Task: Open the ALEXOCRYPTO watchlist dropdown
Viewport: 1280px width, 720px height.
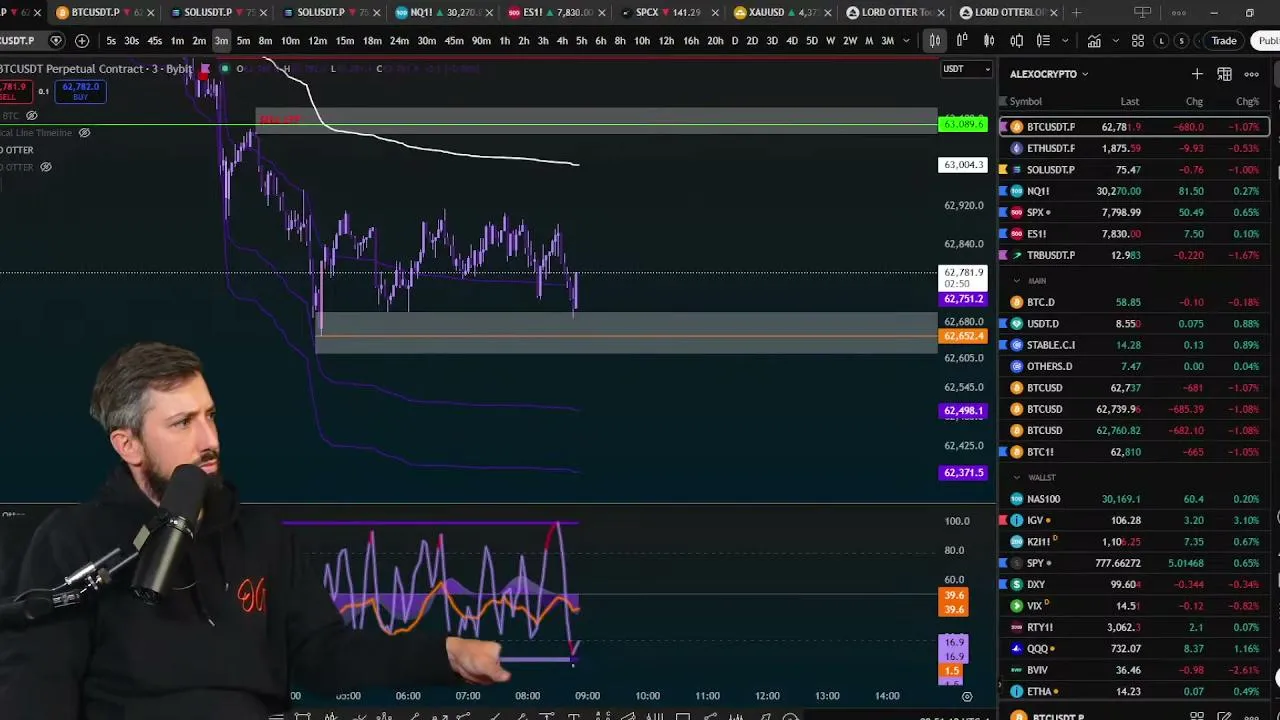Action: [x=1049, y=74]
